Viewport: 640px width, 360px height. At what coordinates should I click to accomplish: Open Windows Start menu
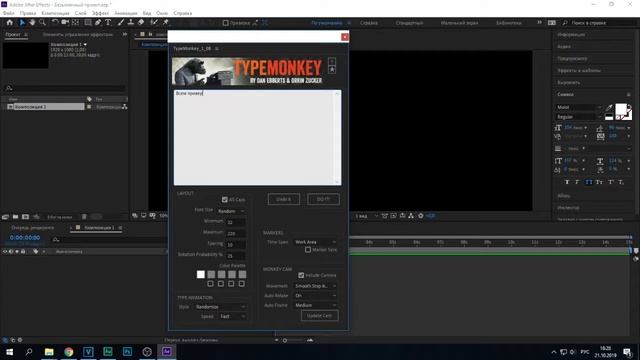(9, 351)
